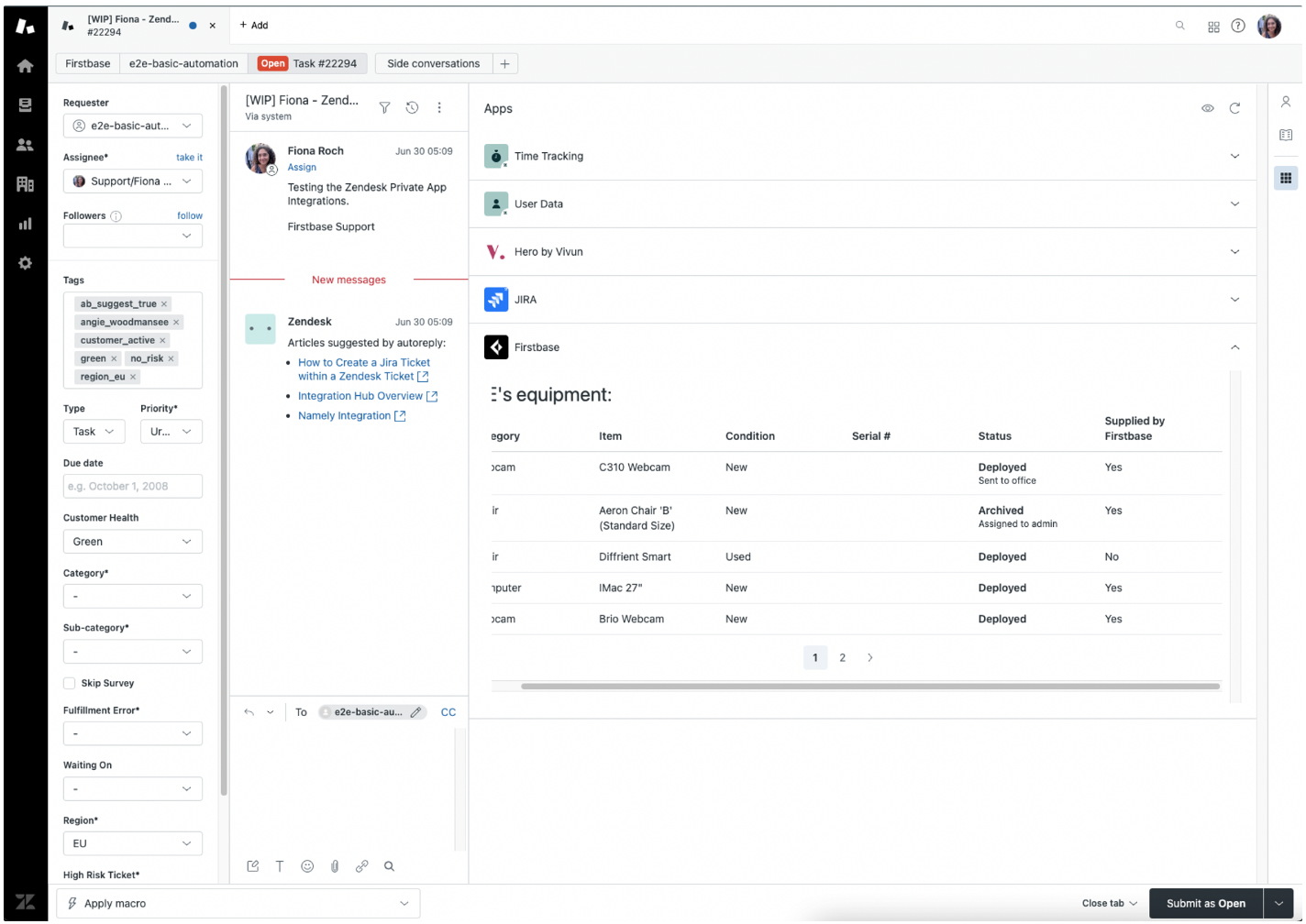Toggle apps visibility eye icon
This screenshot has height=924, width=1306.
click(x=1208, y=108)
